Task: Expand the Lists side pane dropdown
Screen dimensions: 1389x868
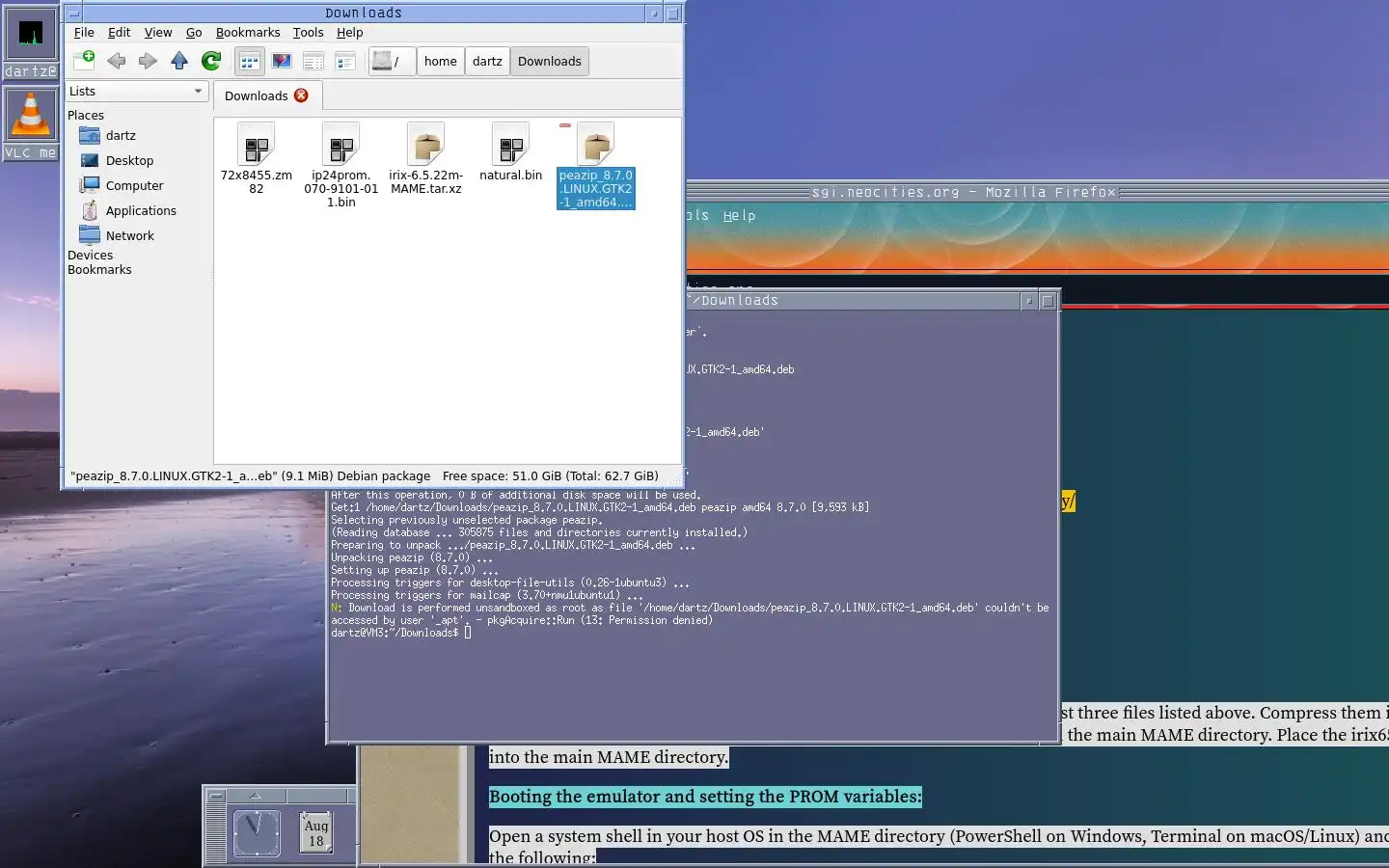Action: pyautogui.click(x=137, y=91)
